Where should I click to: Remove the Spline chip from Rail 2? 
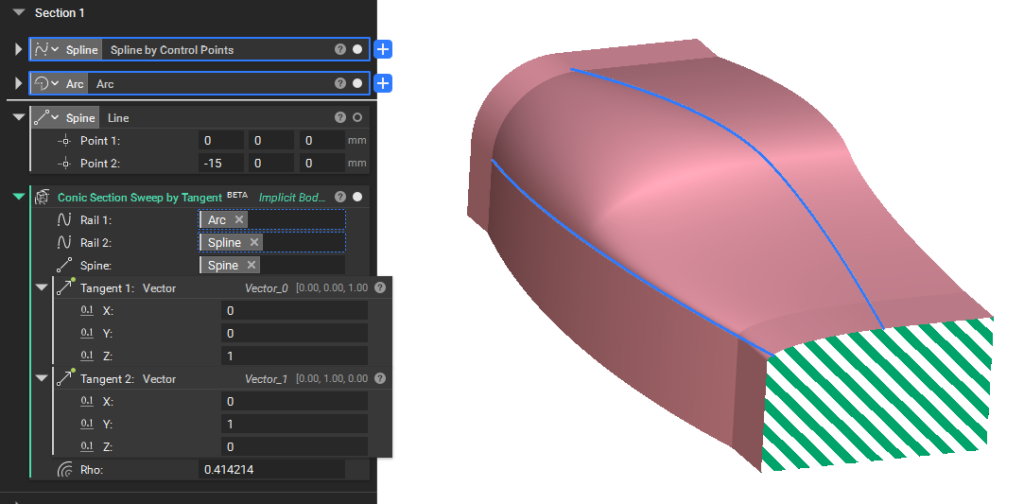point(254,243)
